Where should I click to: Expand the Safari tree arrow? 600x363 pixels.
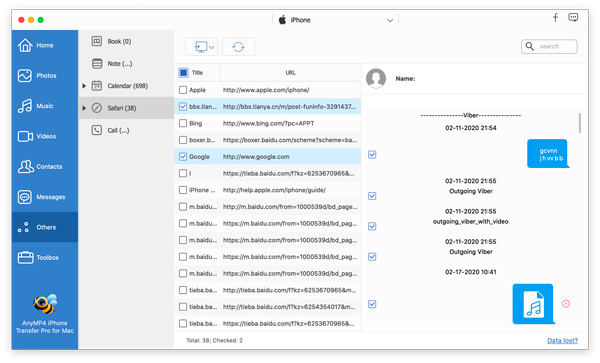click(84, 108)
